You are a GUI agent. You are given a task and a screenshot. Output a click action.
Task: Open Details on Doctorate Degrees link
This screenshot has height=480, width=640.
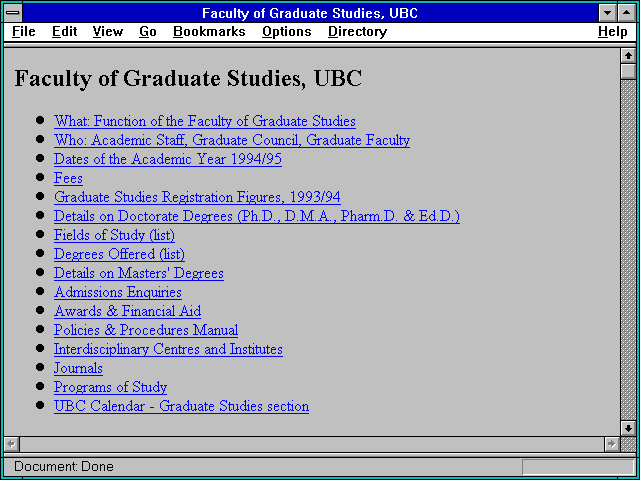[x=257, y=216]
